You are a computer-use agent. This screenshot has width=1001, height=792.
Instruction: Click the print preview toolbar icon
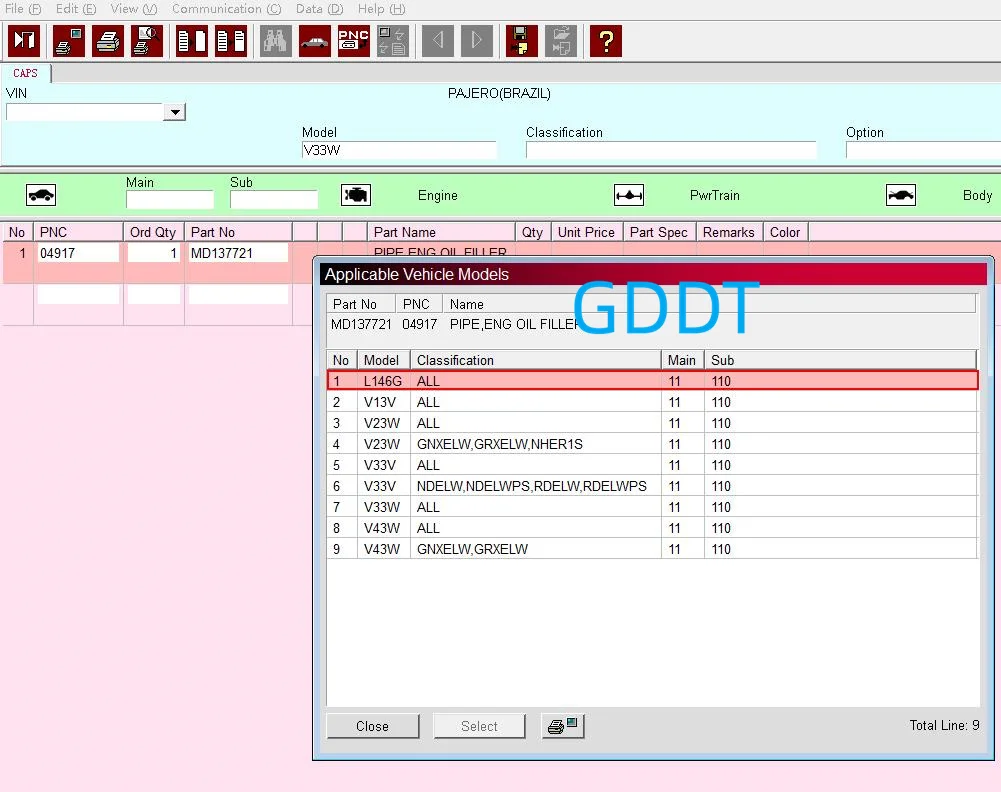click(x=147, y=41)
